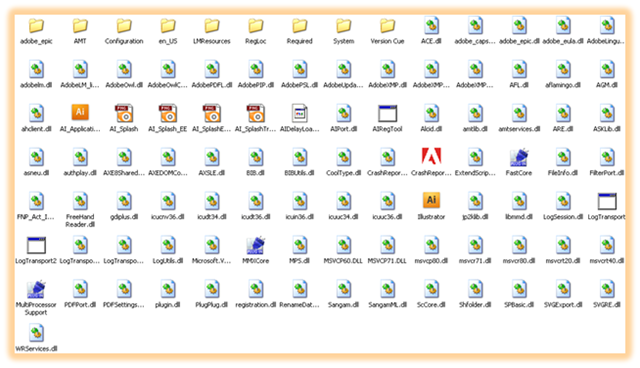This screenshot has height=368, width=640.
Task: Select the AIDelayLoa... file icon
Action: (x=300, y=114)
